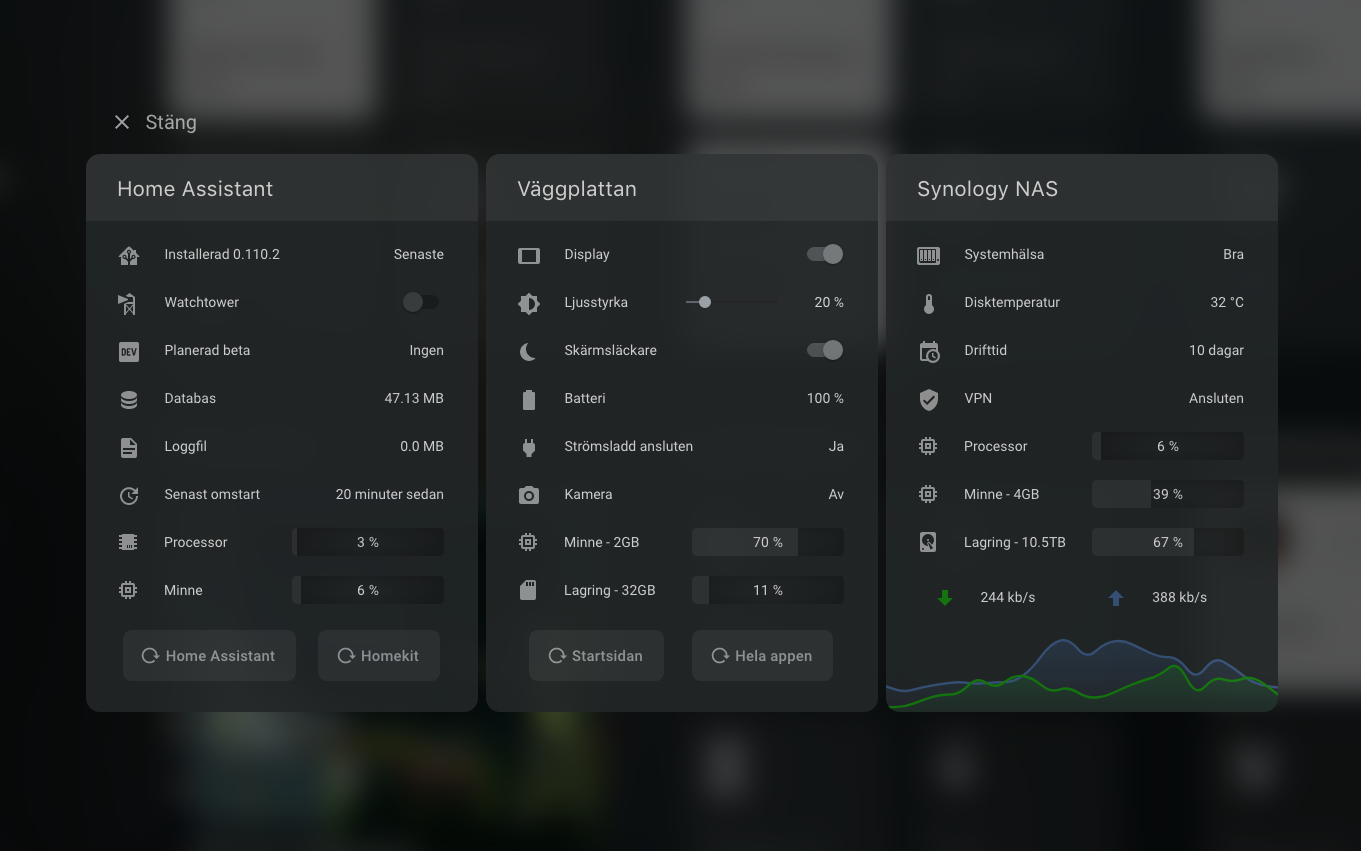Click the Ljusstyrka brightness icon
Screen dimensions: 1361x851
pos(528,303)
